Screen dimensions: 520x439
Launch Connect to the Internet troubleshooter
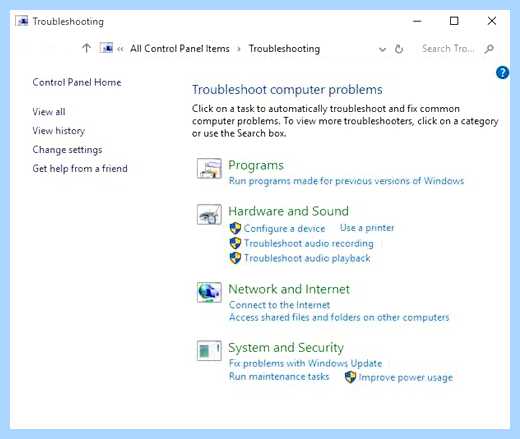[279, 305]
